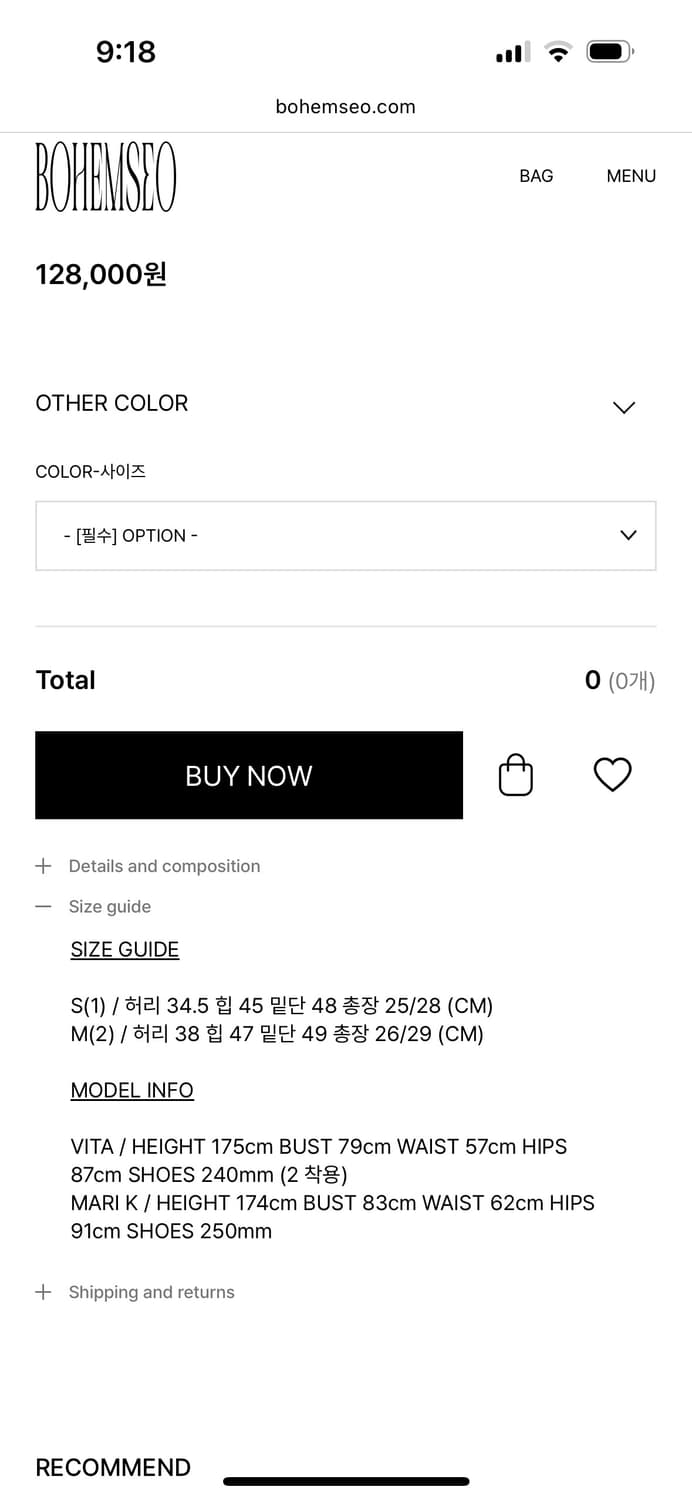Expand Details and composition section
Screen dimensions: 692x1500
tap(164, 866)
